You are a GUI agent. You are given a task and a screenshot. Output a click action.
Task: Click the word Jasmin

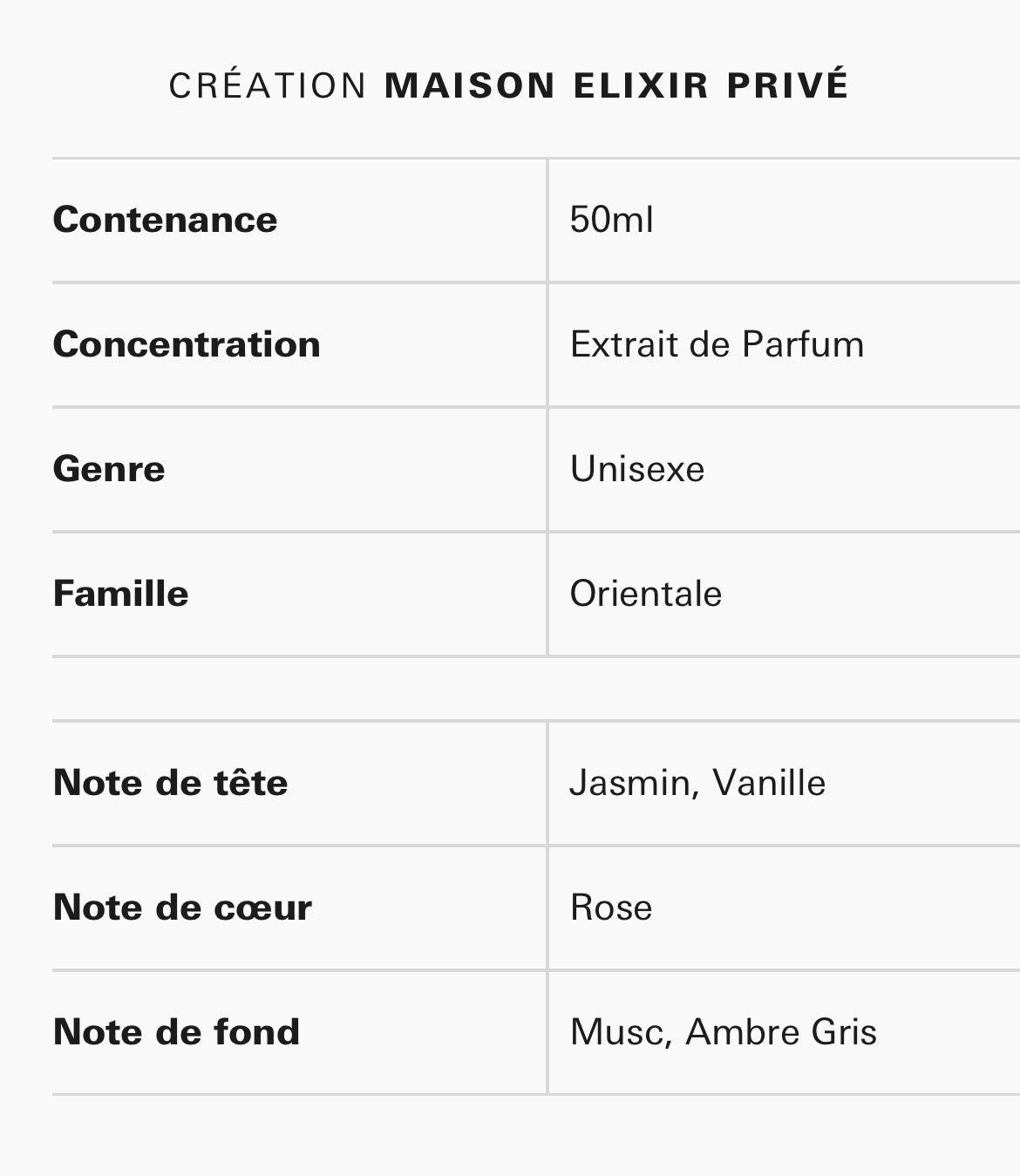coord(630,783)
